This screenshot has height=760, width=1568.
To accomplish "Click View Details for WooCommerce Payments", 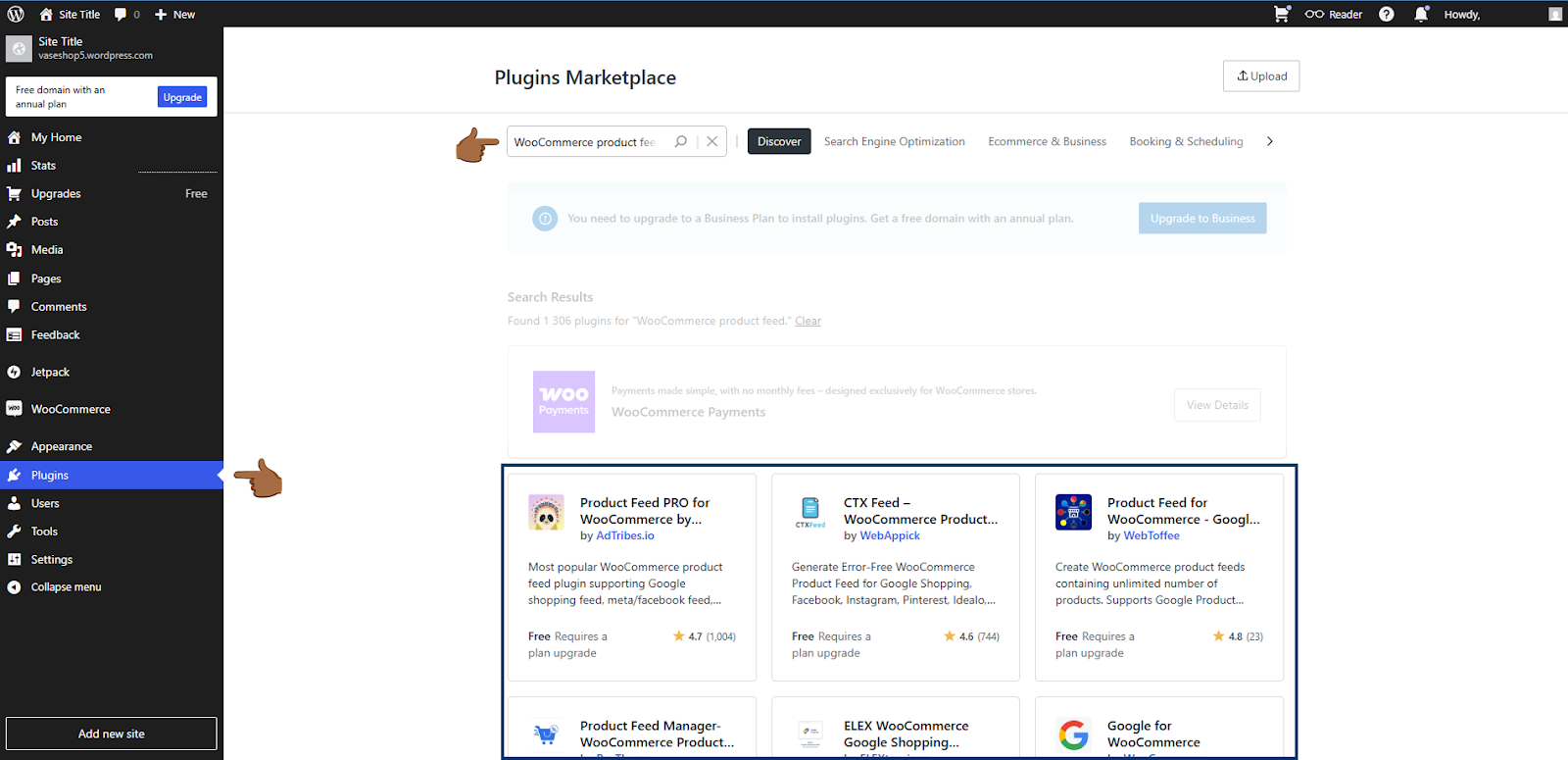I will point(1217,405).
